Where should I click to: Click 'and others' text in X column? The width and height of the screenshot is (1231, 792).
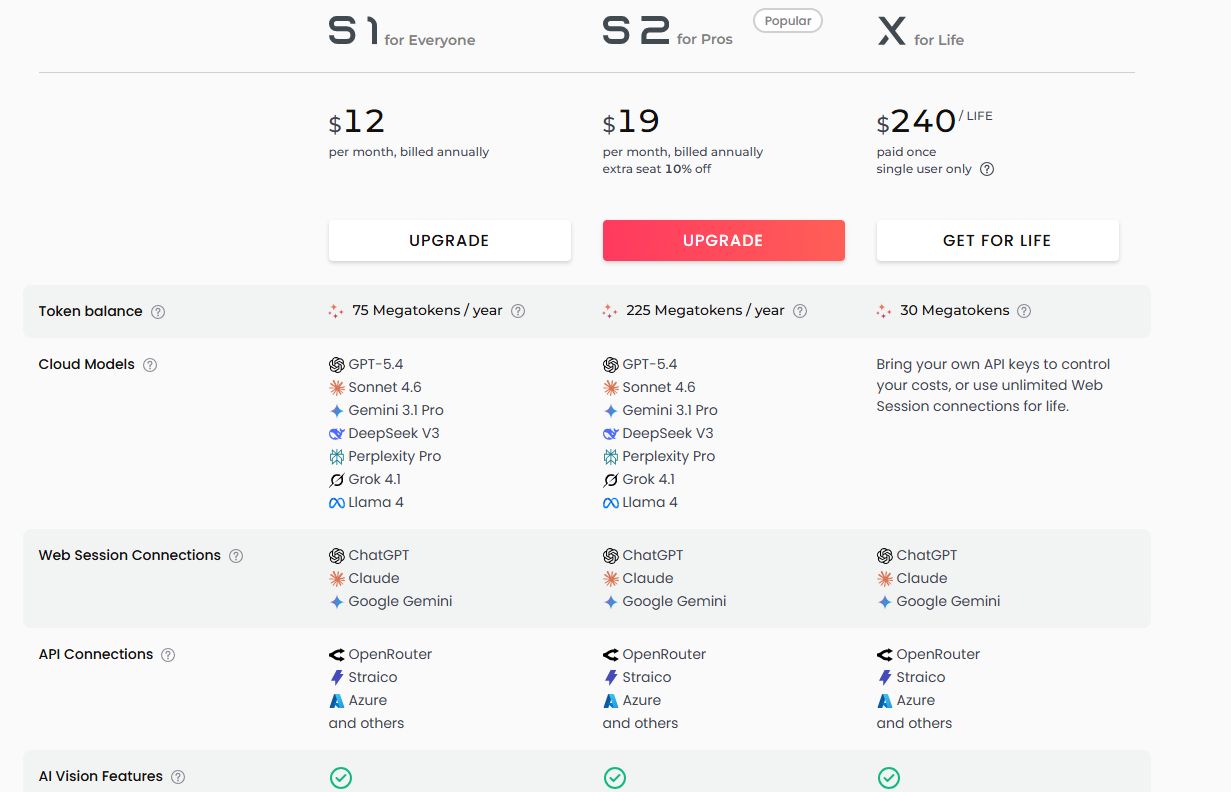(915, 724)
